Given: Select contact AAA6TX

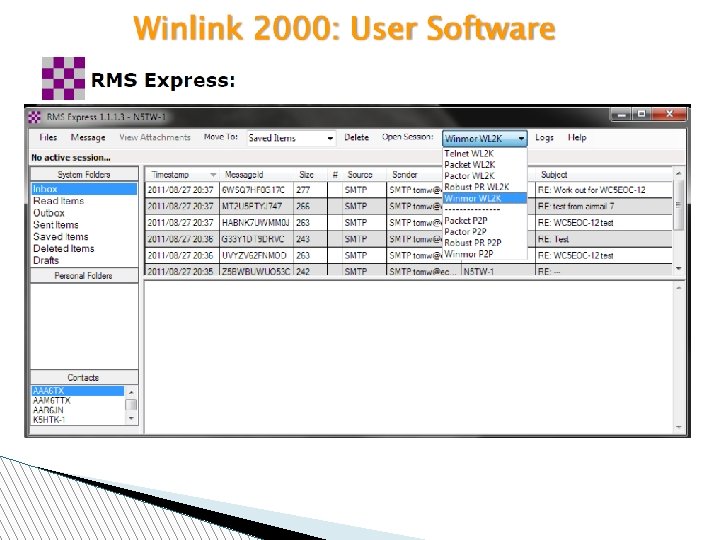Looking at the screenshot, I should (78, 391).
